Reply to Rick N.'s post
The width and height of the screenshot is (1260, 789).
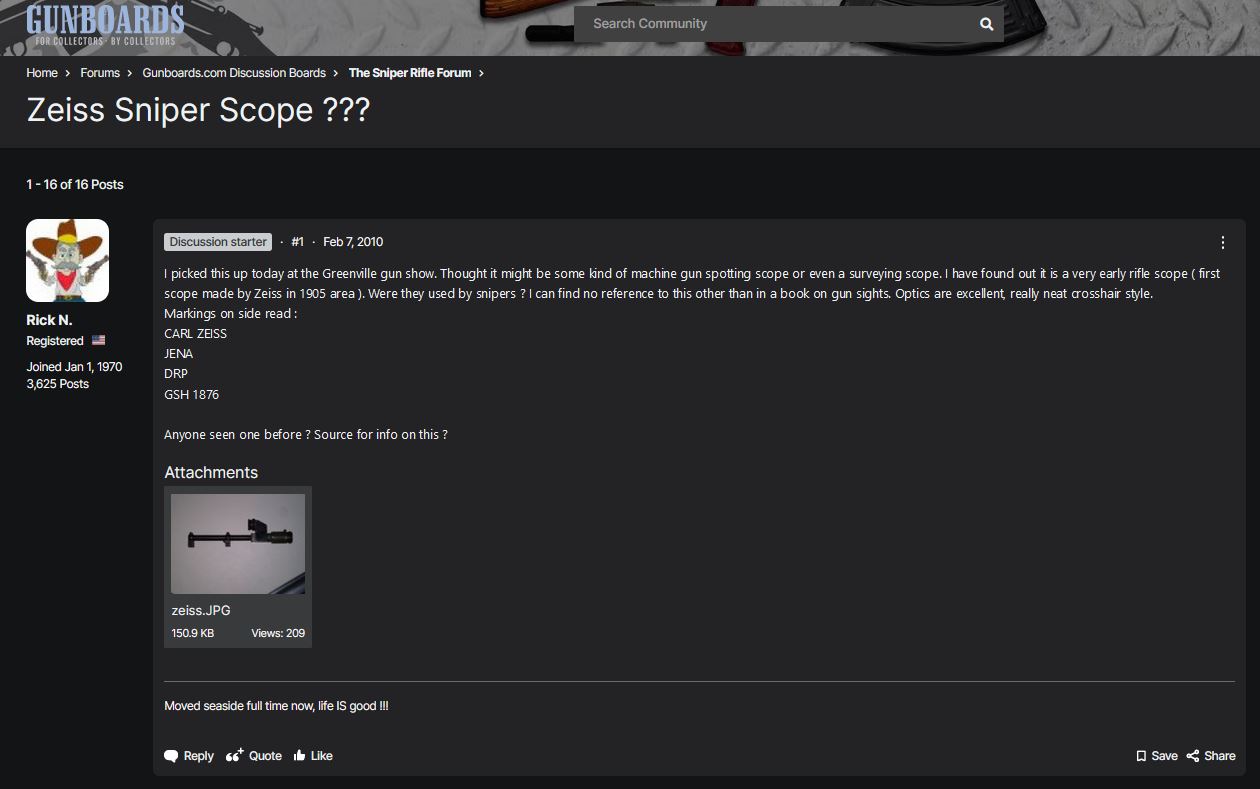tap(189, 756)
